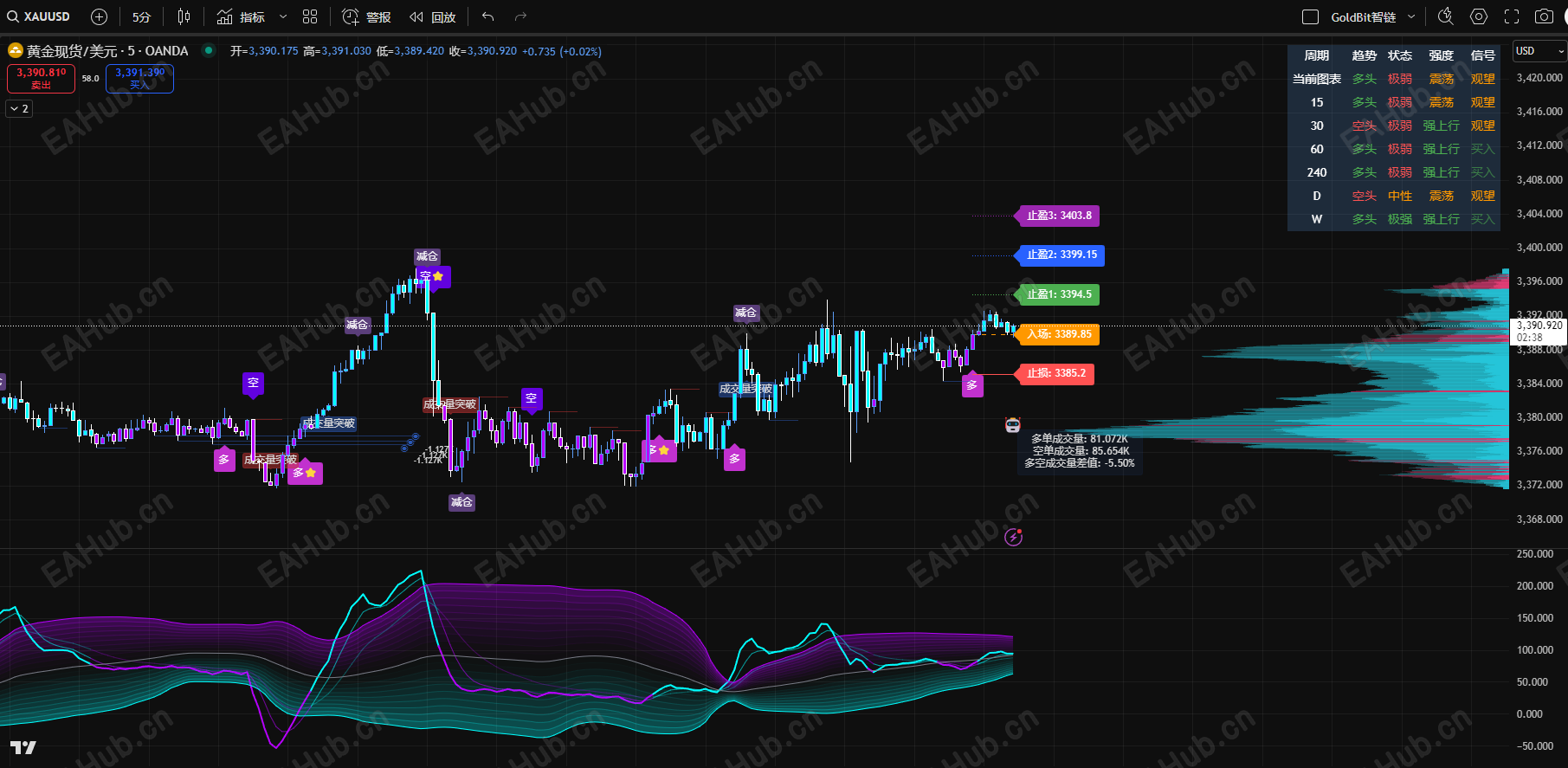Viewport: 1568px width, 768px height.
Task: Click the 信号 column header in table
Action: (1482, 55)
